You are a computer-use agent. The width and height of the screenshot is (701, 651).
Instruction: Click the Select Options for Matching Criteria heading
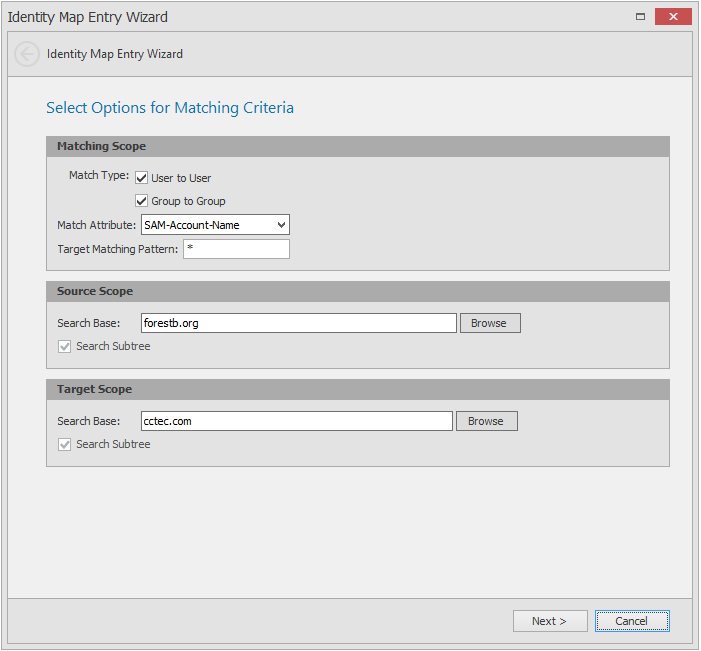(x=170, y=108)
